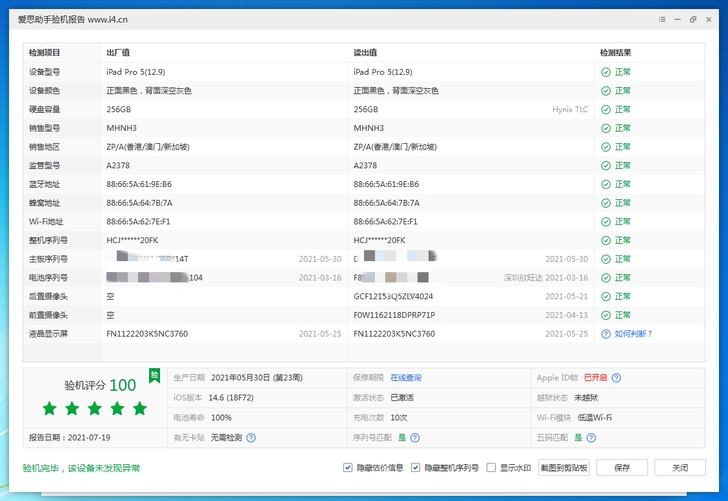This screenshot has height=501, width=728.
Task: Click the green check icon in 蓝牙地址 row
Action: (606, 184)
